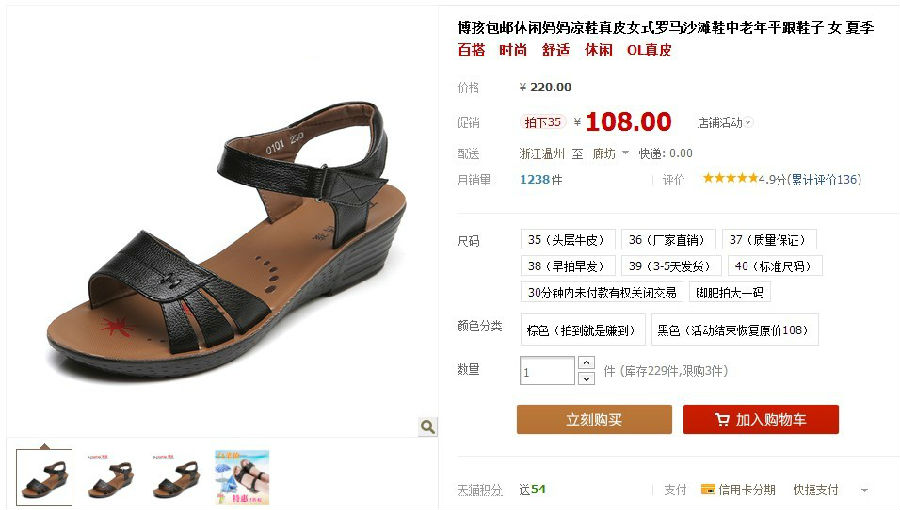Screen dimensions: 900x510
Task: Pick the 黑色 black color option
Action: tap(734, 329)
